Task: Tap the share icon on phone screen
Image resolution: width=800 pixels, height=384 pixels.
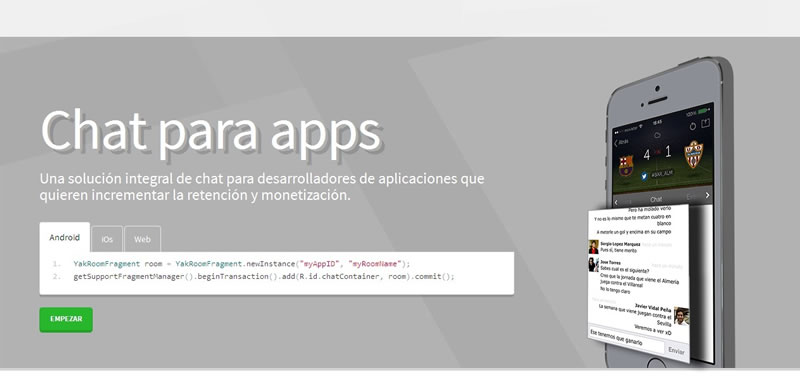Action: pos(706,123)
